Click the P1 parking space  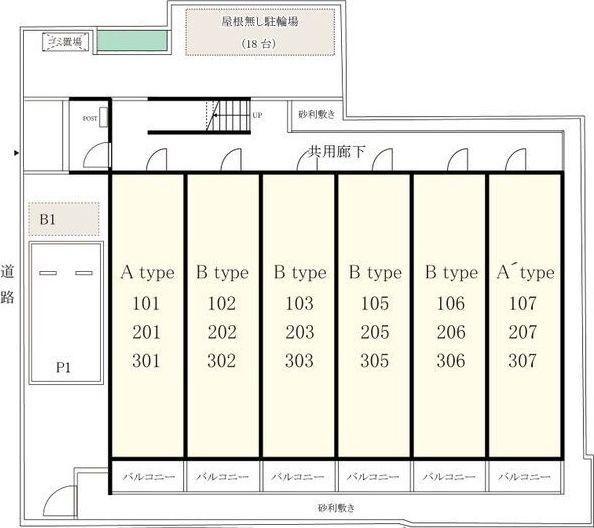click(x=66, y=313)
